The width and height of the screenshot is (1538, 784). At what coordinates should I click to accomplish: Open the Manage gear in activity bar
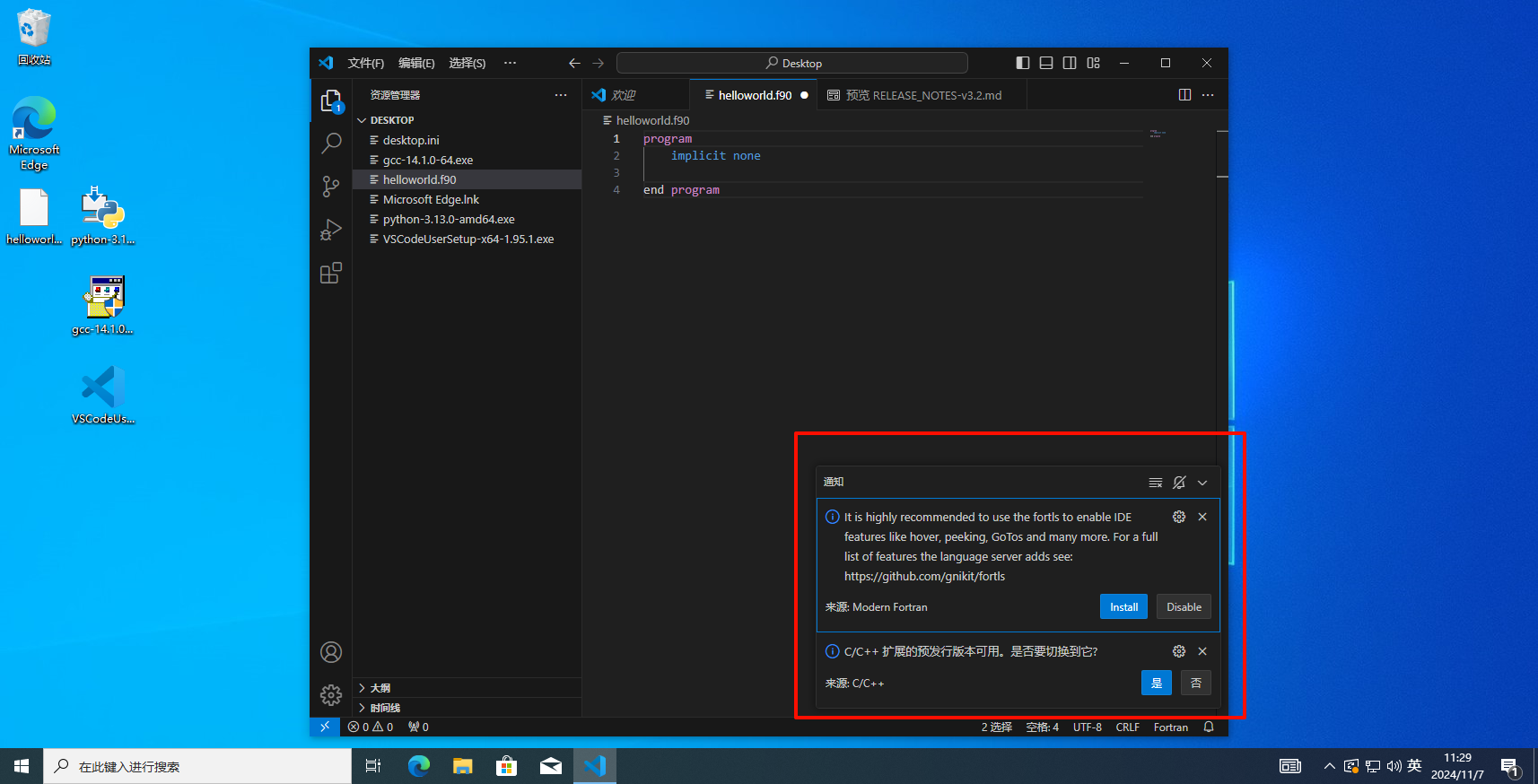(x=331, y=694)
